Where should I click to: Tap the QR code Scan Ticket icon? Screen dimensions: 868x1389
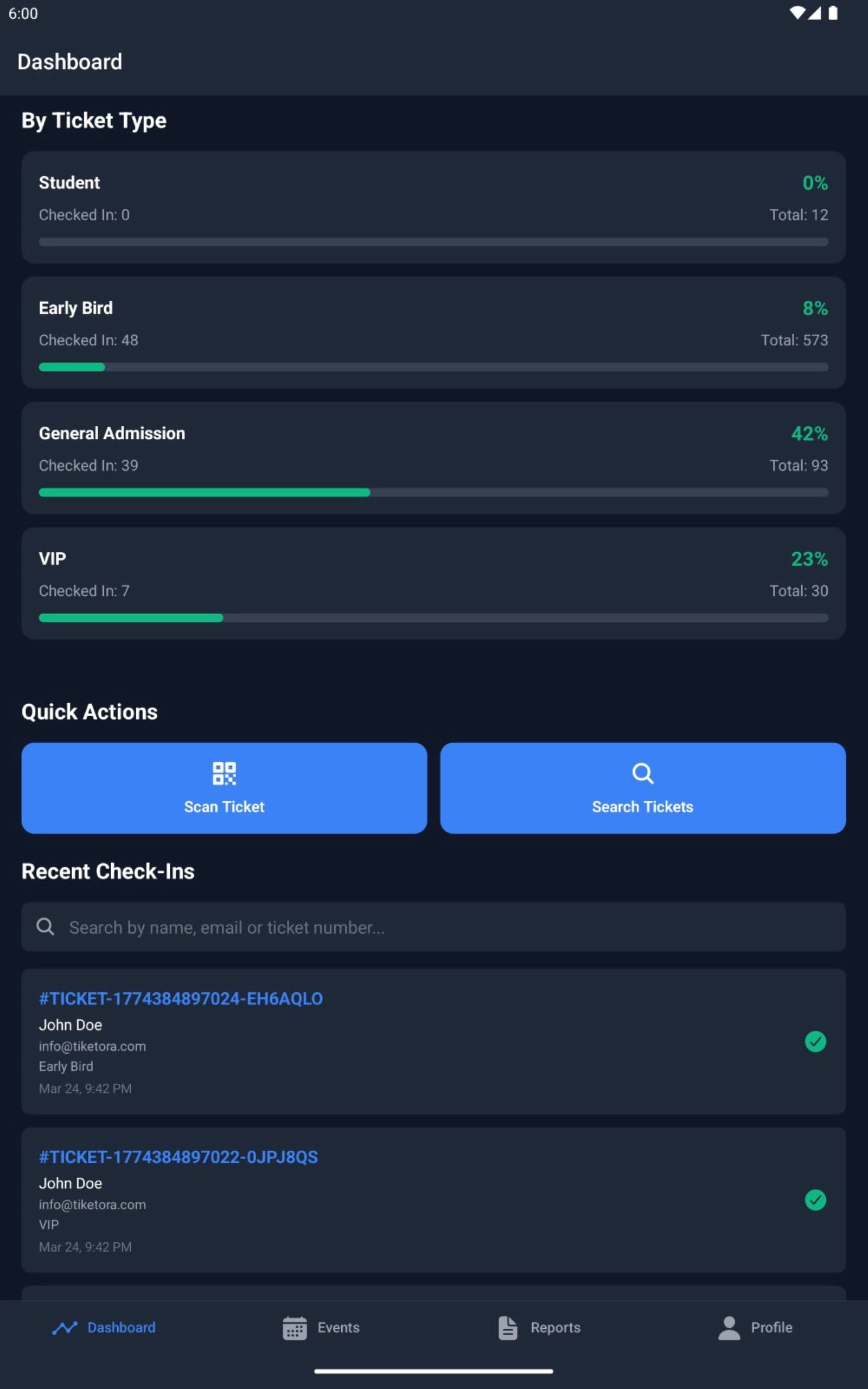(x=224, y=773)
